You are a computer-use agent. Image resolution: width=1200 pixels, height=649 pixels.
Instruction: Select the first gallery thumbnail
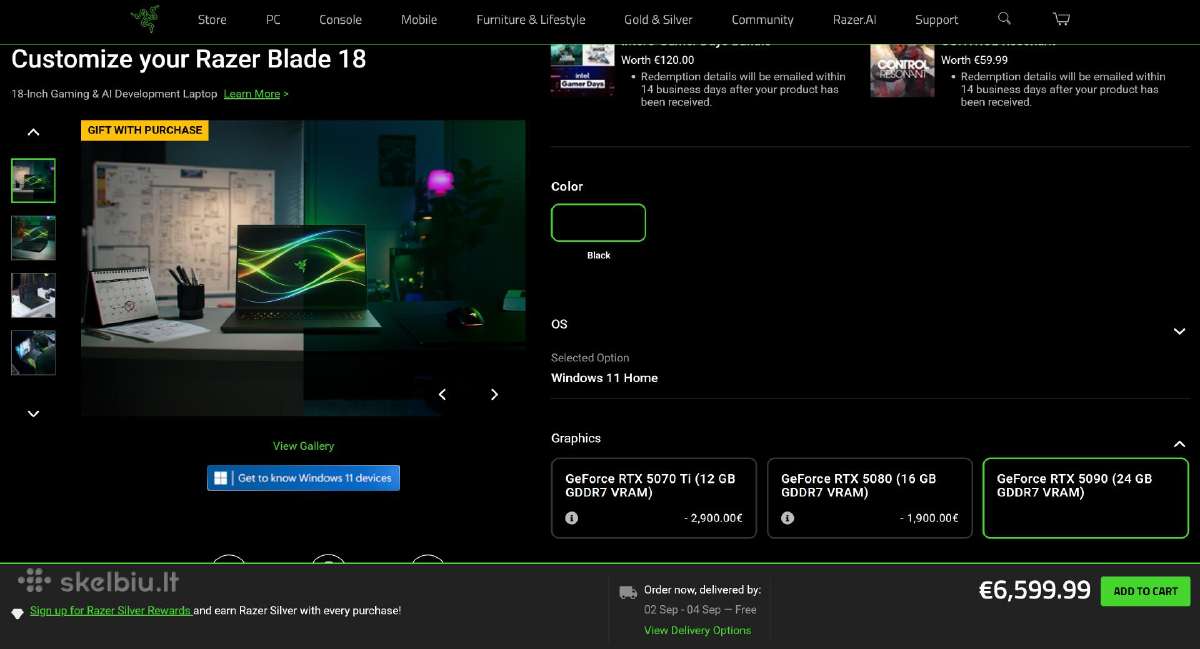tap(33, 180)
